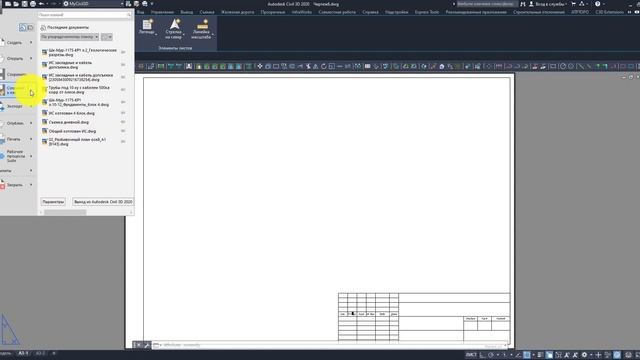Image resolution: width=640 pixels, height=360 pixels.
Task: Click the magnifier icon in command search box
Action: 129,15
